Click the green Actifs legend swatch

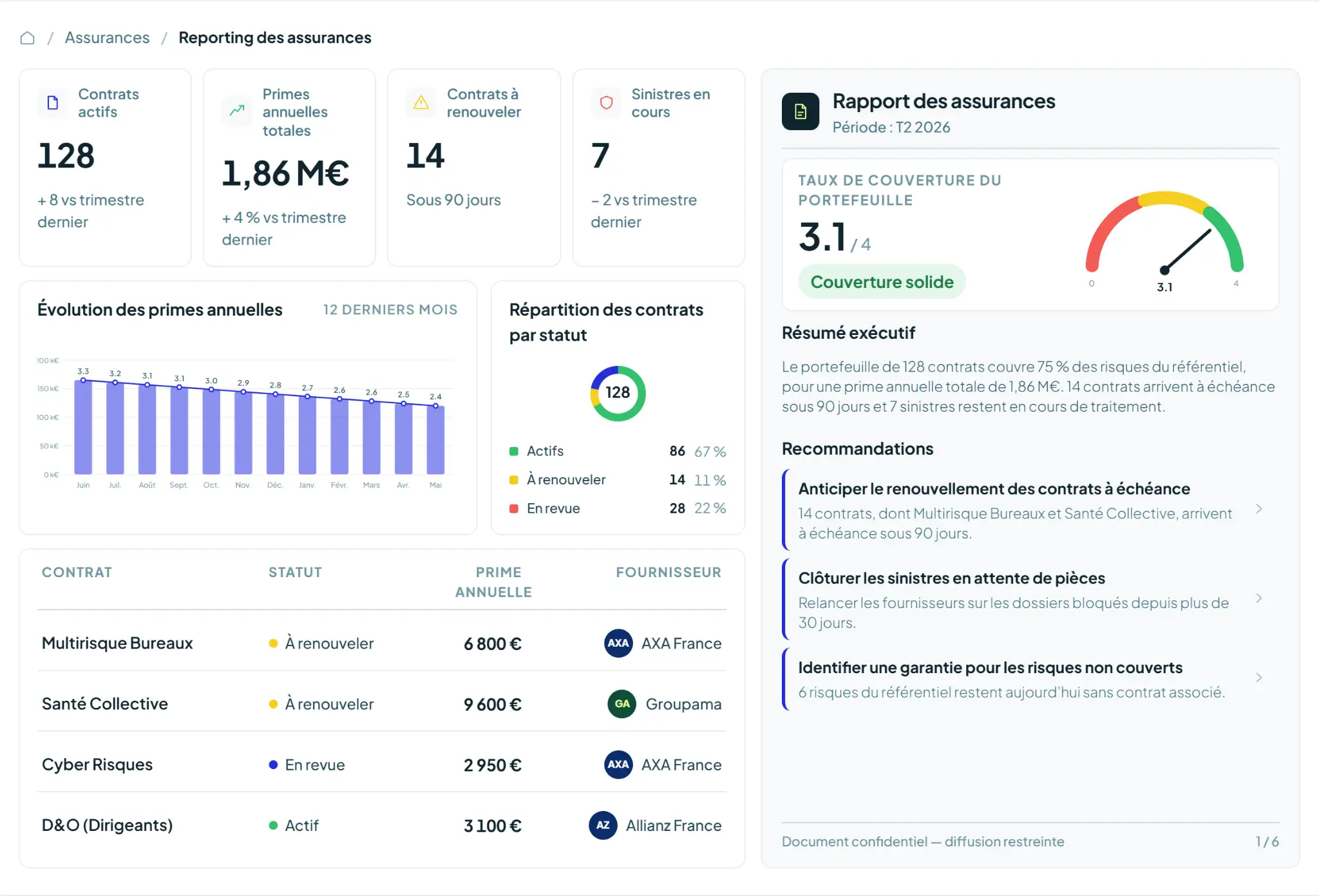514,452
